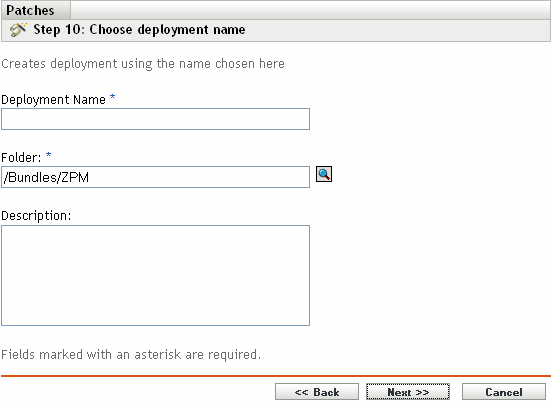Open the folder browse magnifier icon
Viewport: 552px width, 401px height.
[324, 174]
